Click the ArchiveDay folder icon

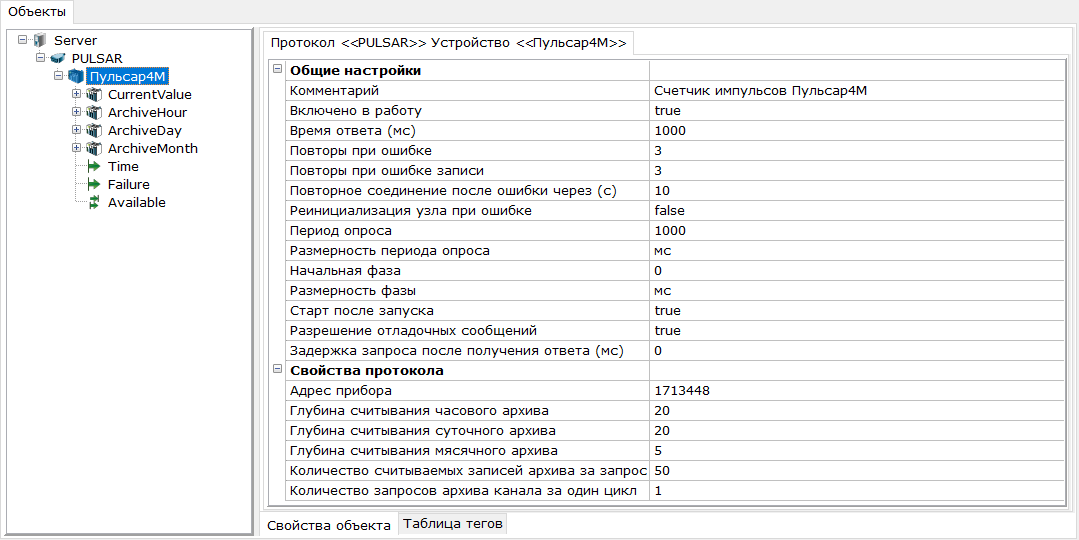pyautogui.click(x=94, y=130)
